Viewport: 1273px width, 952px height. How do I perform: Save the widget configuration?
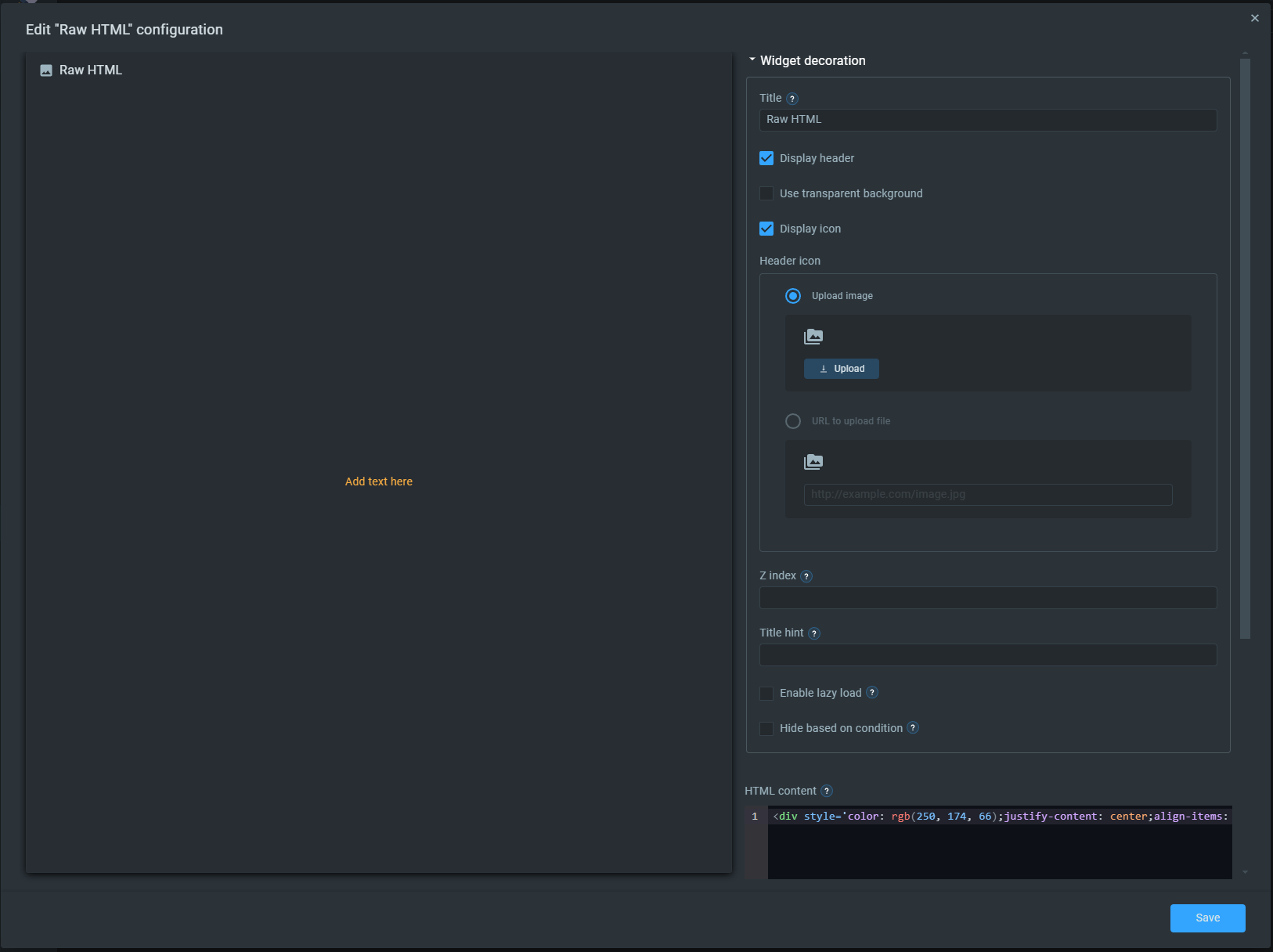(x=1208, y=918)
